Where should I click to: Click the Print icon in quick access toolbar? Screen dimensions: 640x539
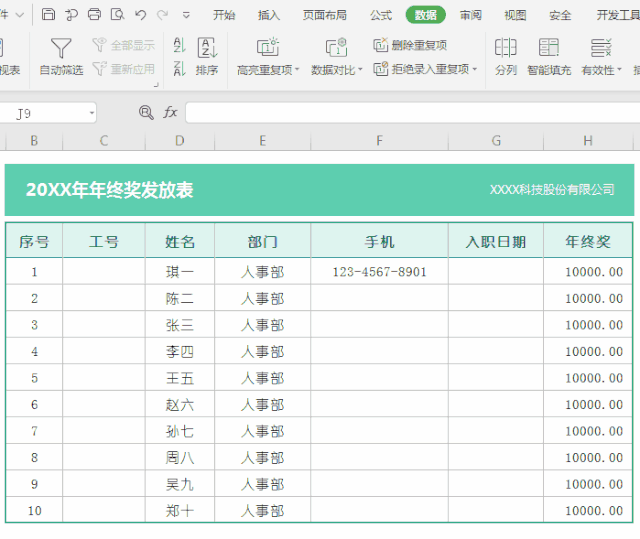tap(94, 15)
